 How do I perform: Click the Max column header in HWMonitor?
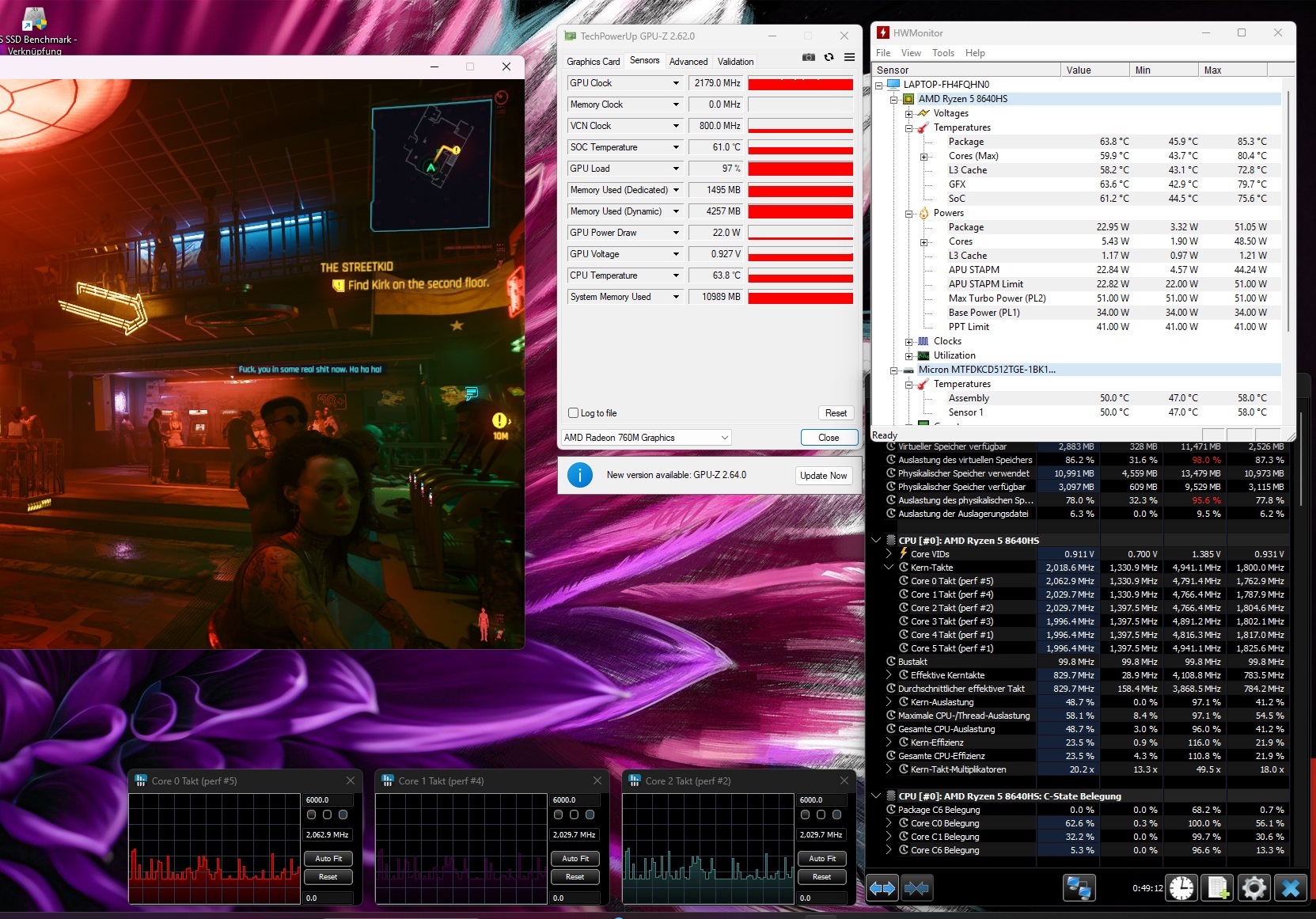[1233, 70]
